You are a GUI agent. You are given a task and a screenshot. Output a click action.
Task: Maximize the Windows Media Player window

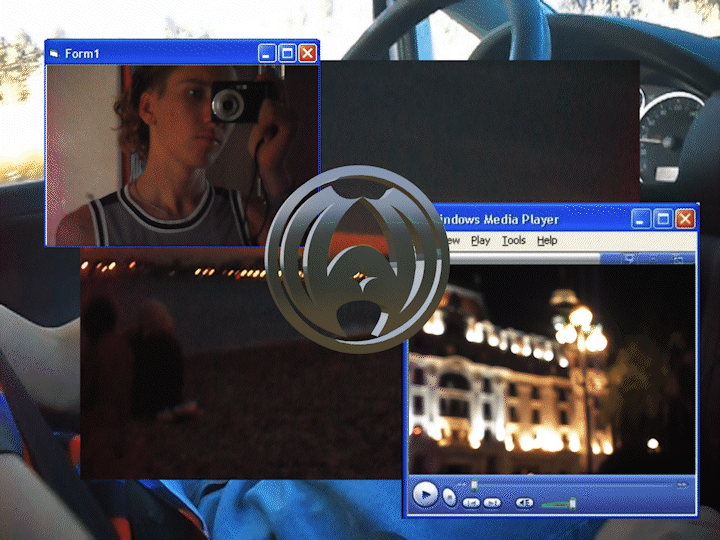point(663,219)
